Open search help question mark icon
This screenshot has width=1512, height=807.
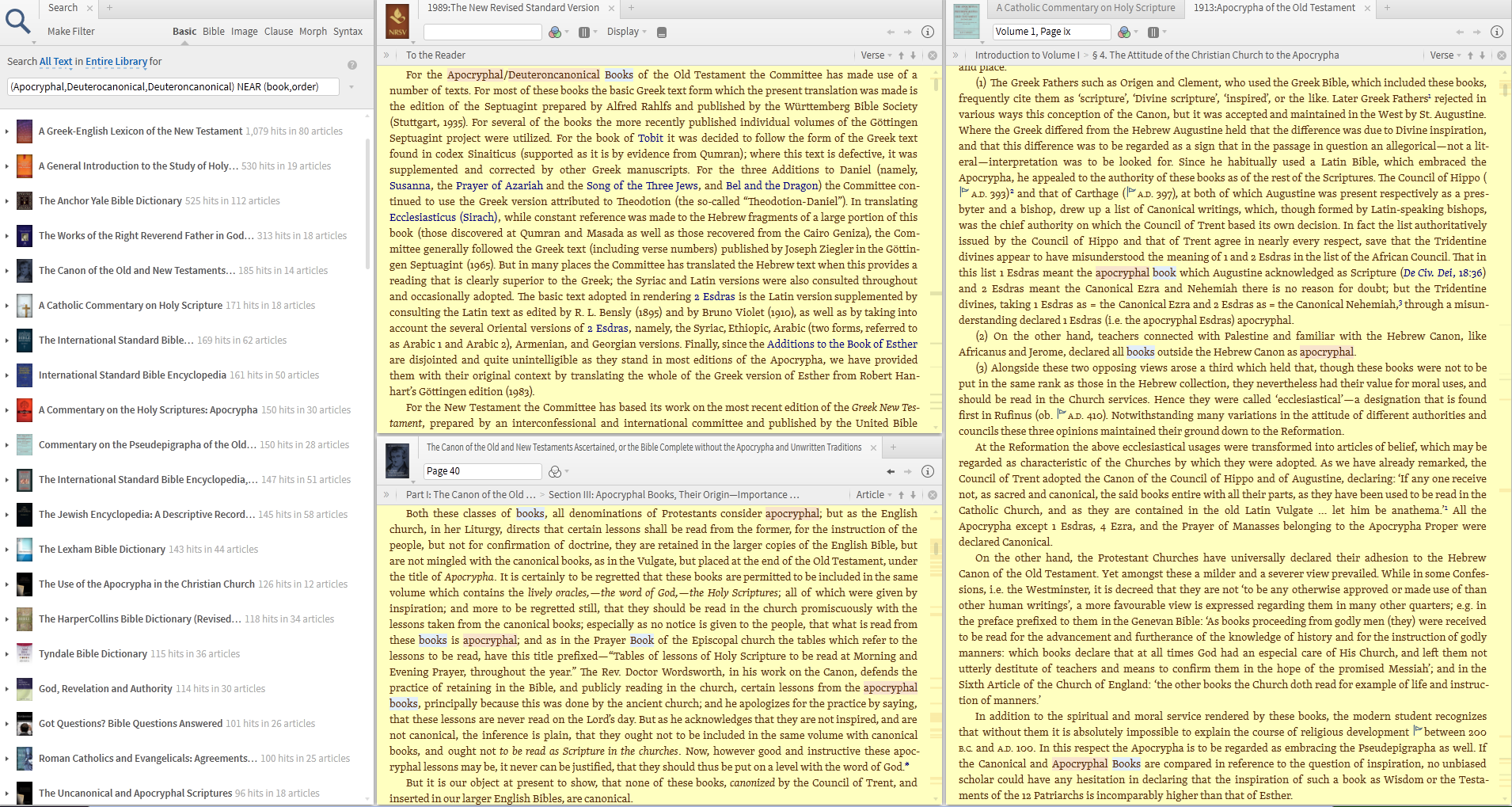352,65
